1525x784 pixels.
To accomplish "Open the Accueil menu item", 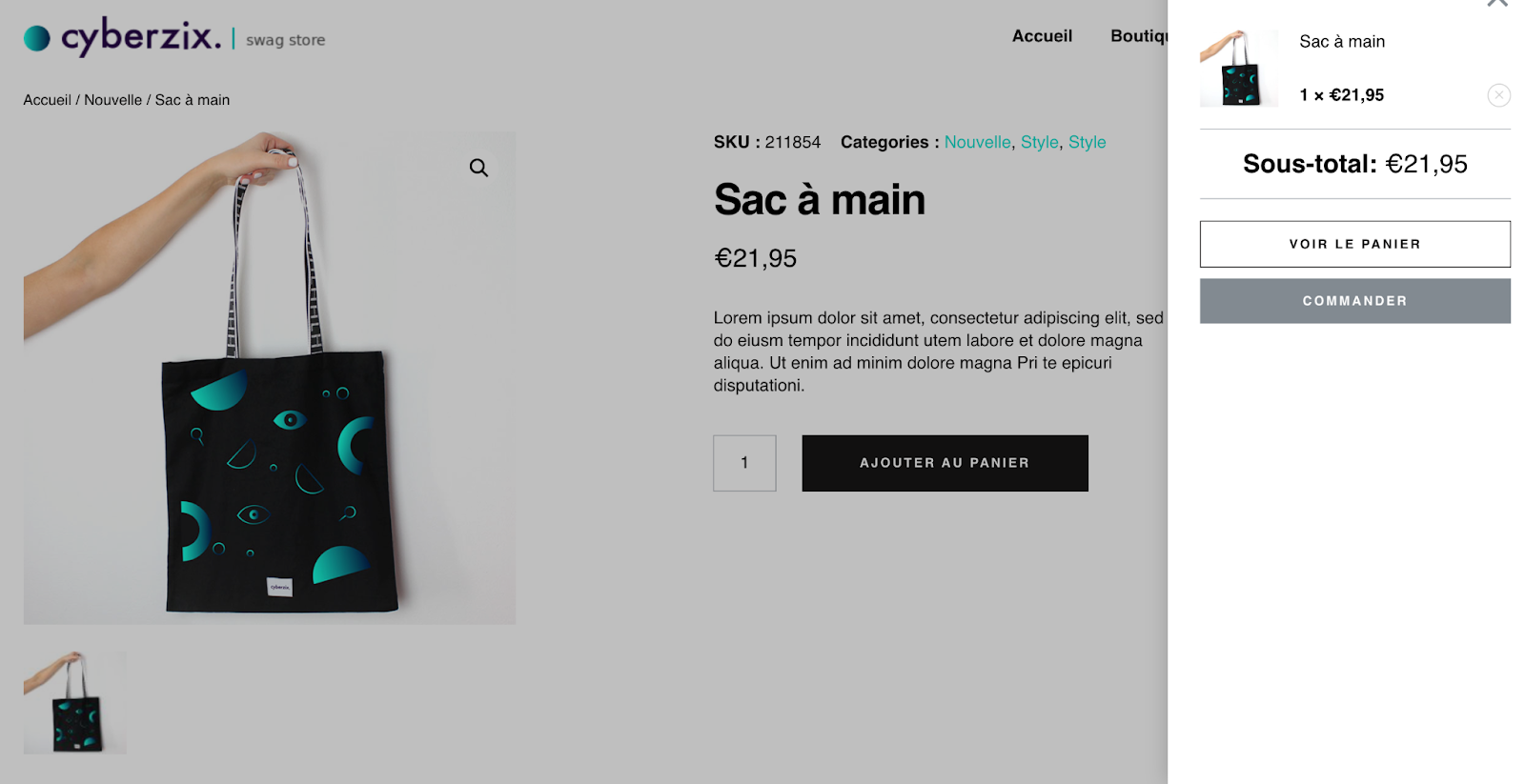I will click(x=1042, y=36).
